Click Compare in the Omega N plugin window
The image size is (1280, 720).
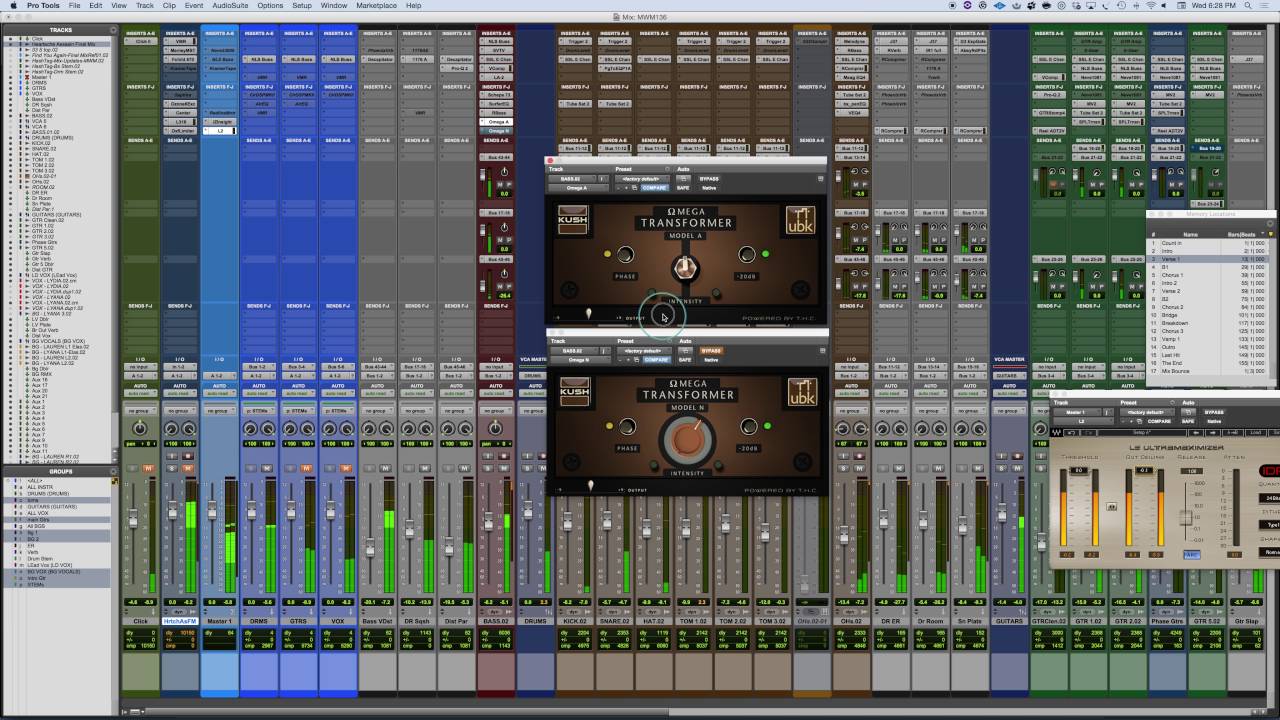click(655, 359)
